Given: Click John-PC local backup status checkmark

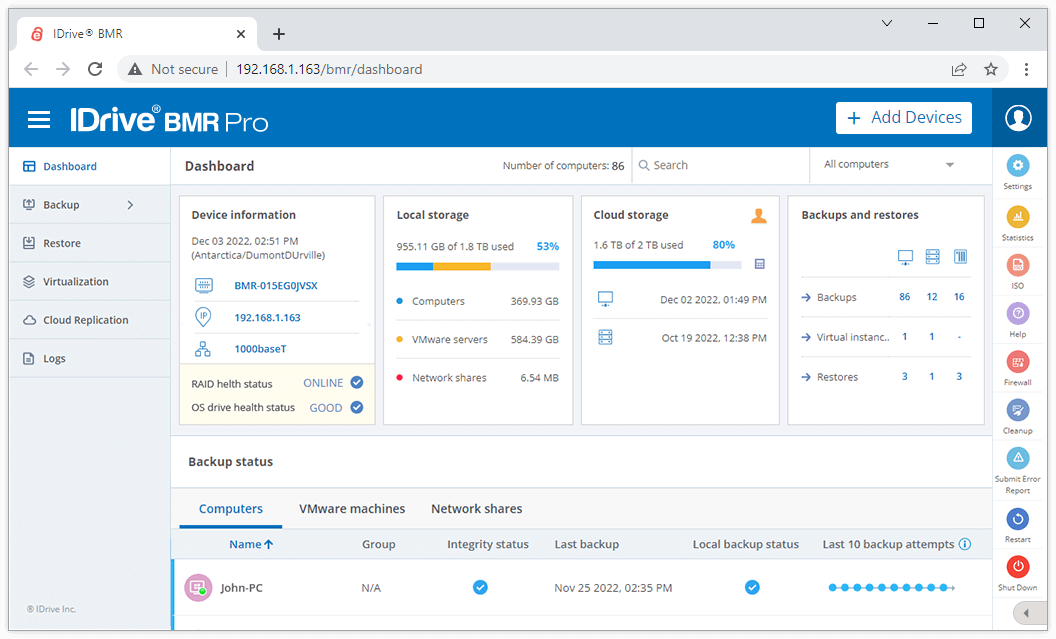Looking at the screenshot, I should (x=752, y=588).
